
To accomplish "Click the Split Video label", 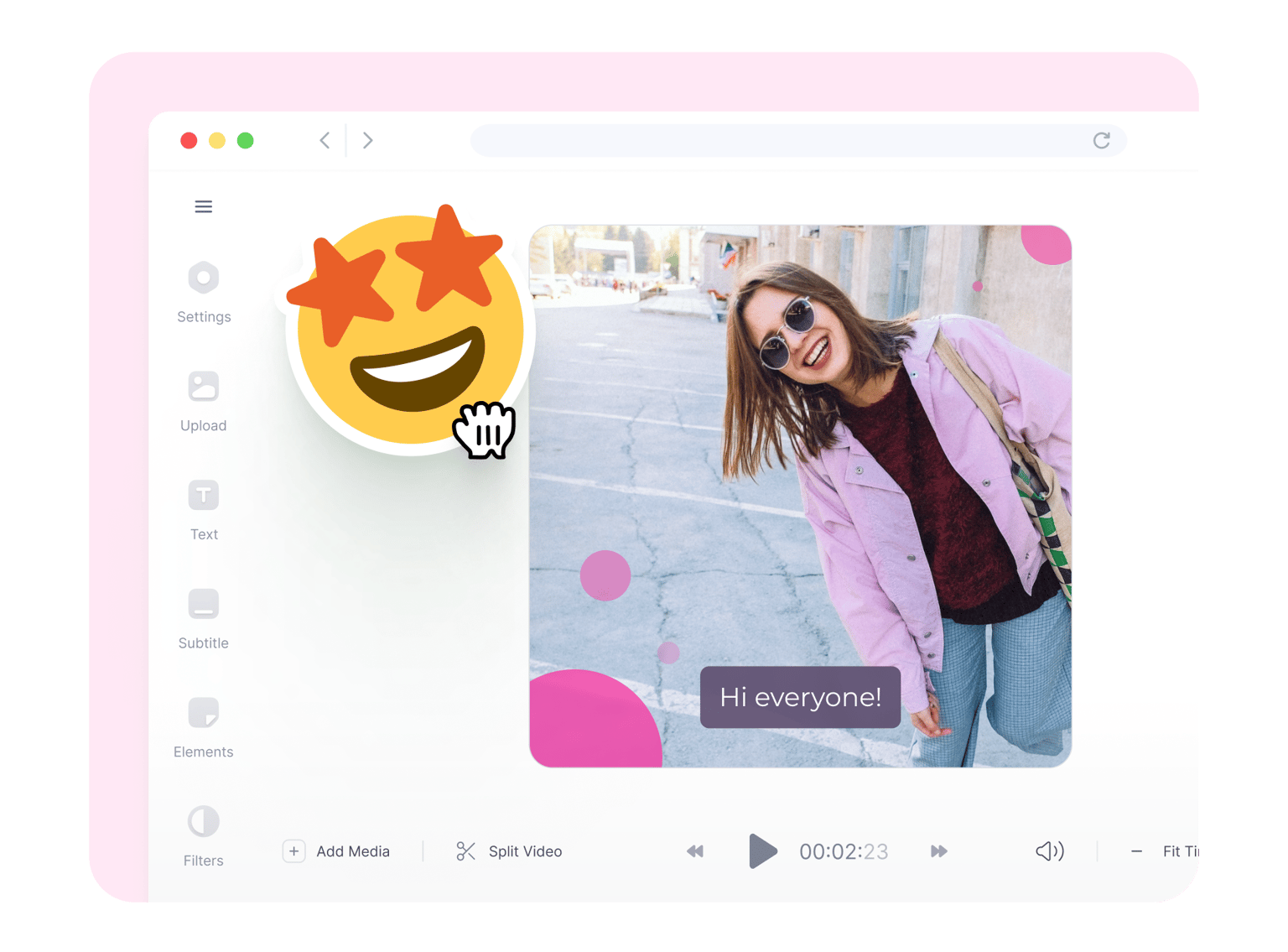I will (526, 851).
